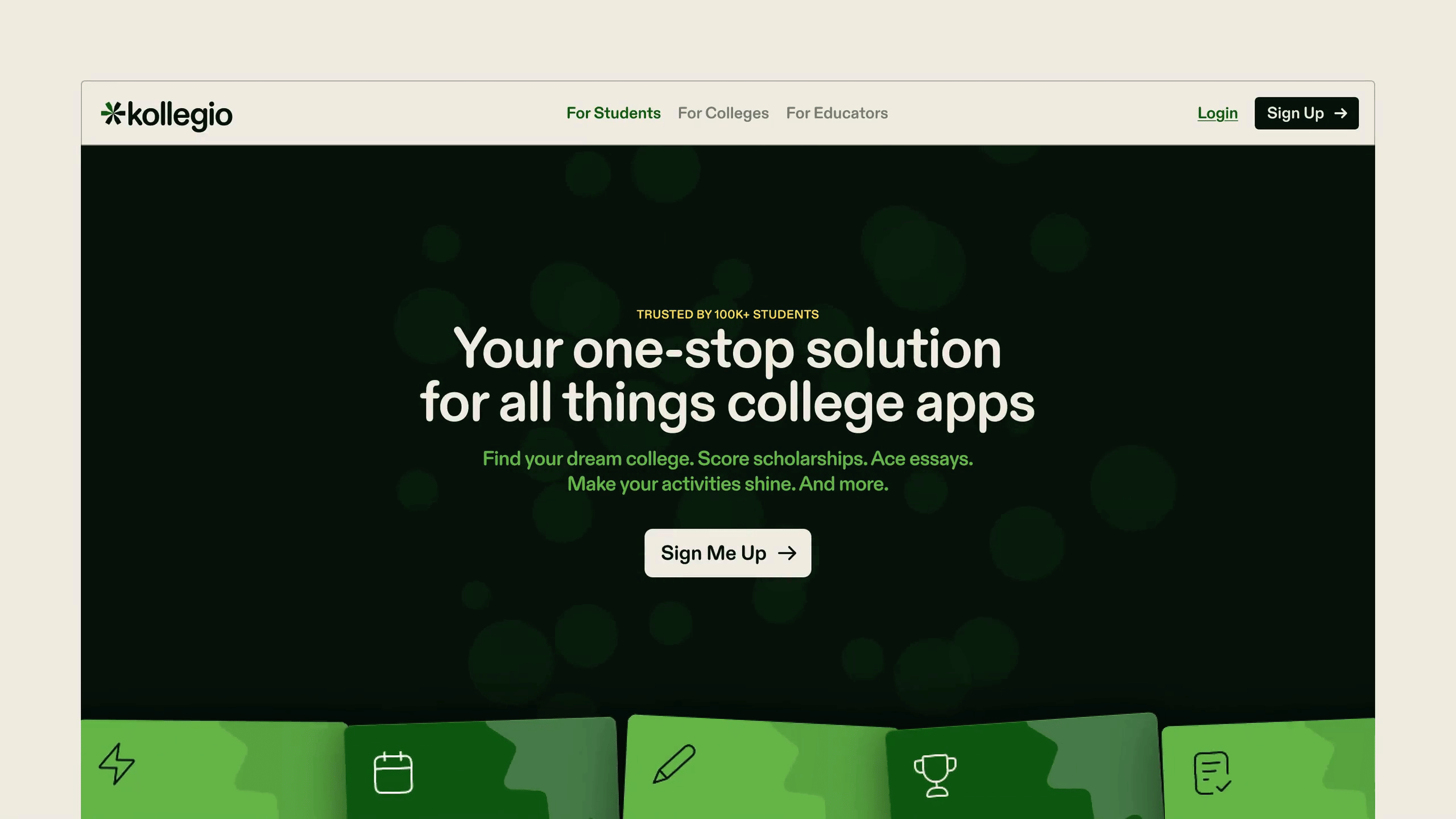
Task: Open the For Colleges nav item
Action: click(723, 113)
